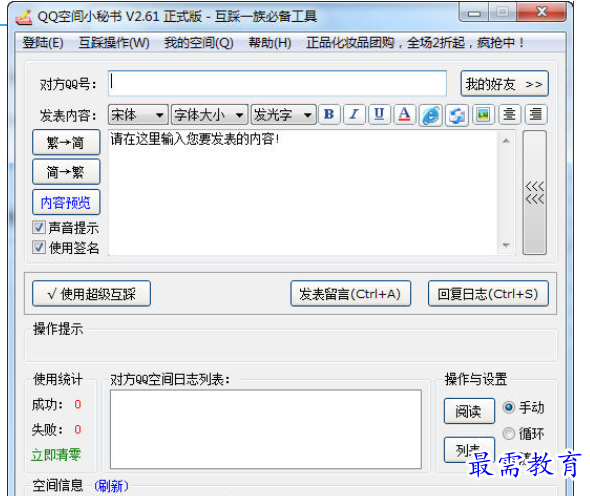590x496 pixels.
Task: Click 立即清零 reset link
Action: (x=56, y=455)
